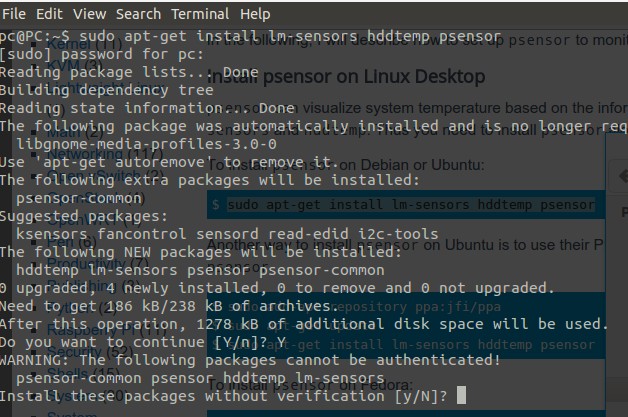Click the 'Need to get 186 kB/238 kB' line

tap(180, 306)
